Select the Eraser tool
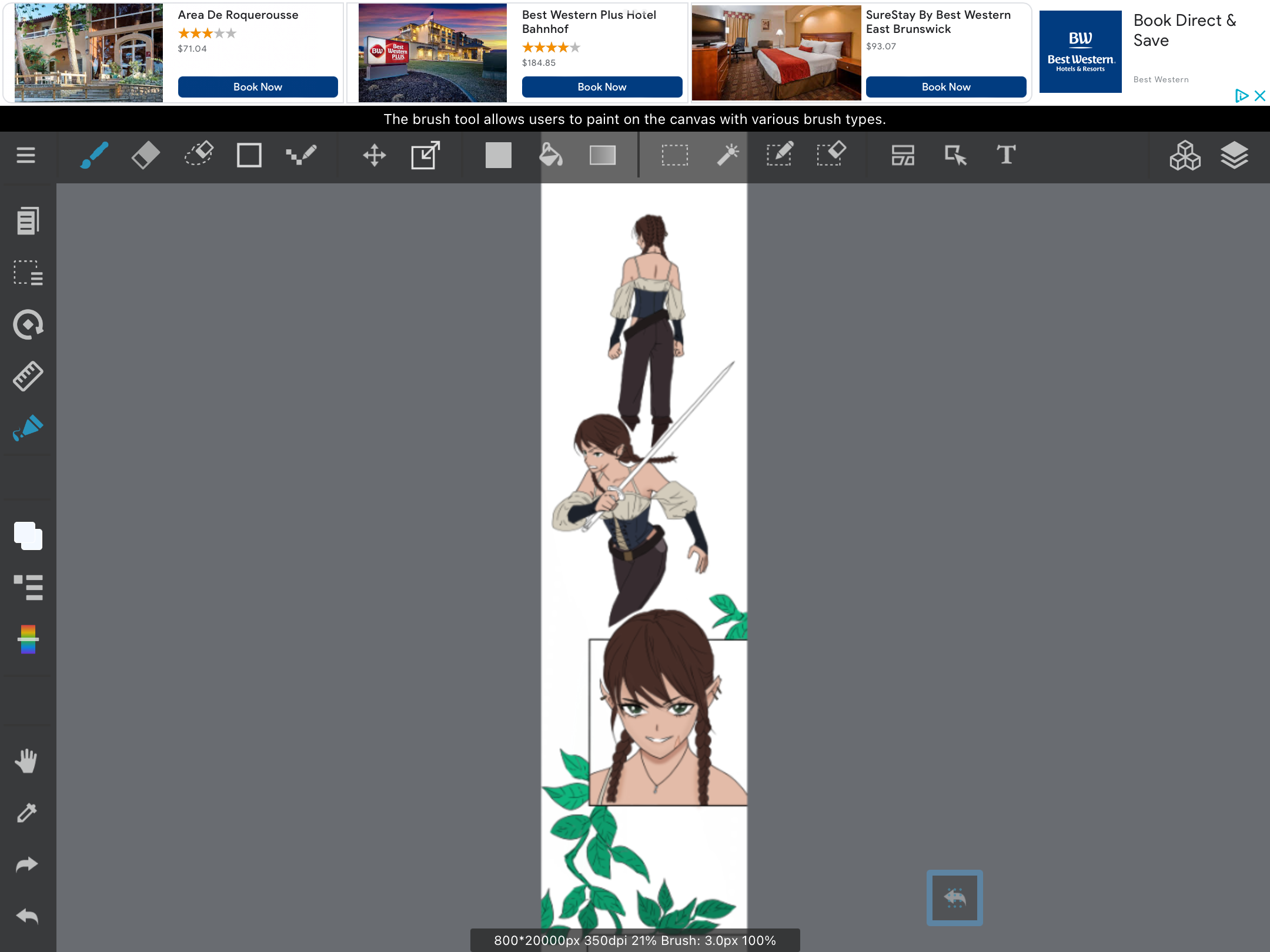1270x952 pixels. tap(145, 156)
